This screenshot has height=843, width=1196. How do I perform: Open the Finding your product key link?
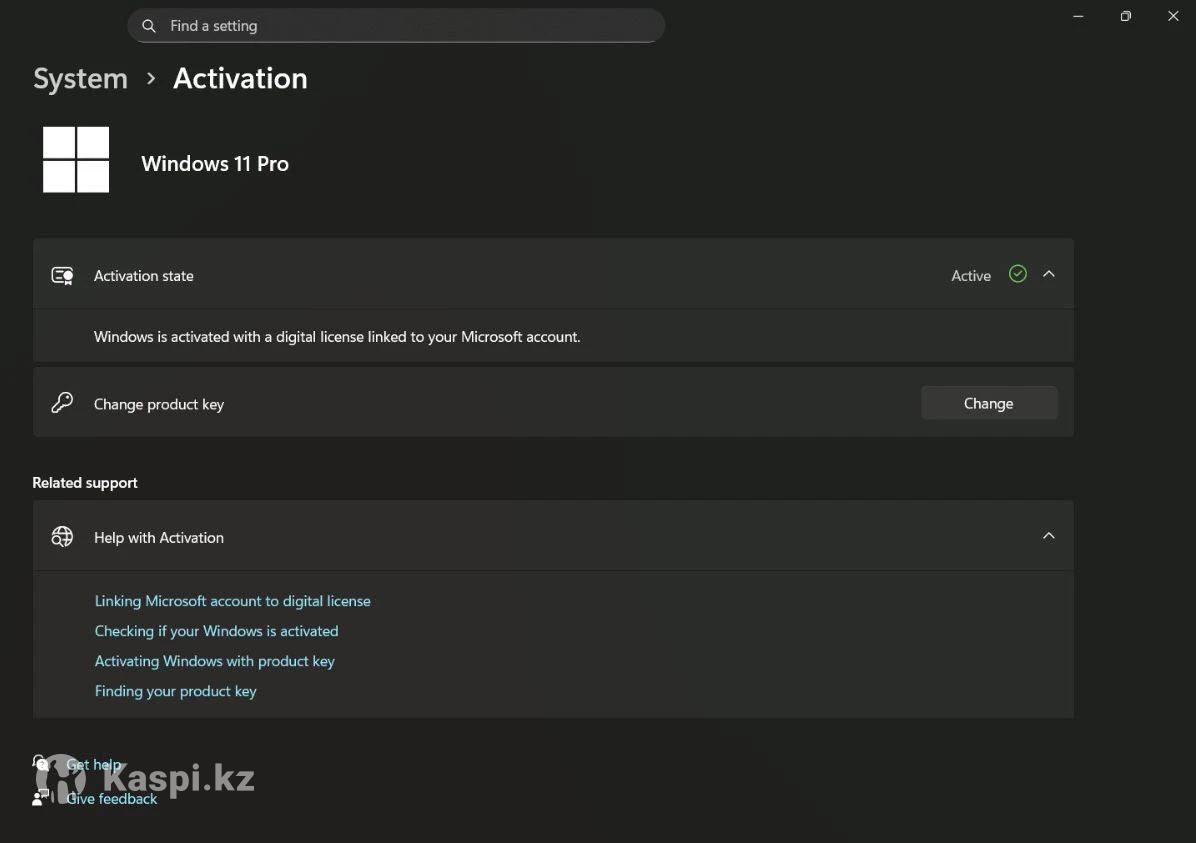point(175,691)
